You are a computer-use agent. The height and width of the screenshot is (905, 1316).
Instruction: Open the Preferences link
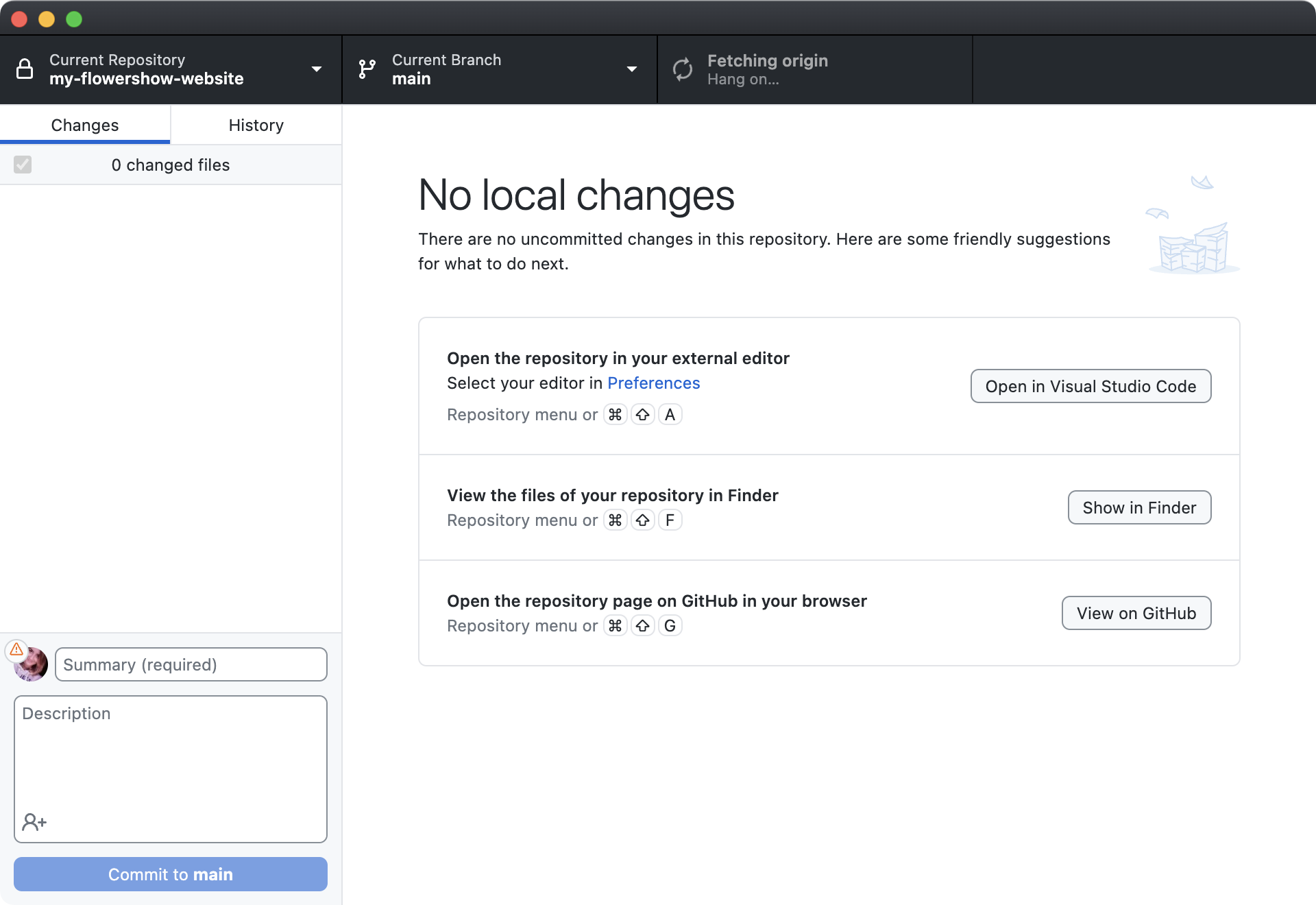click(x=654, y=382)
